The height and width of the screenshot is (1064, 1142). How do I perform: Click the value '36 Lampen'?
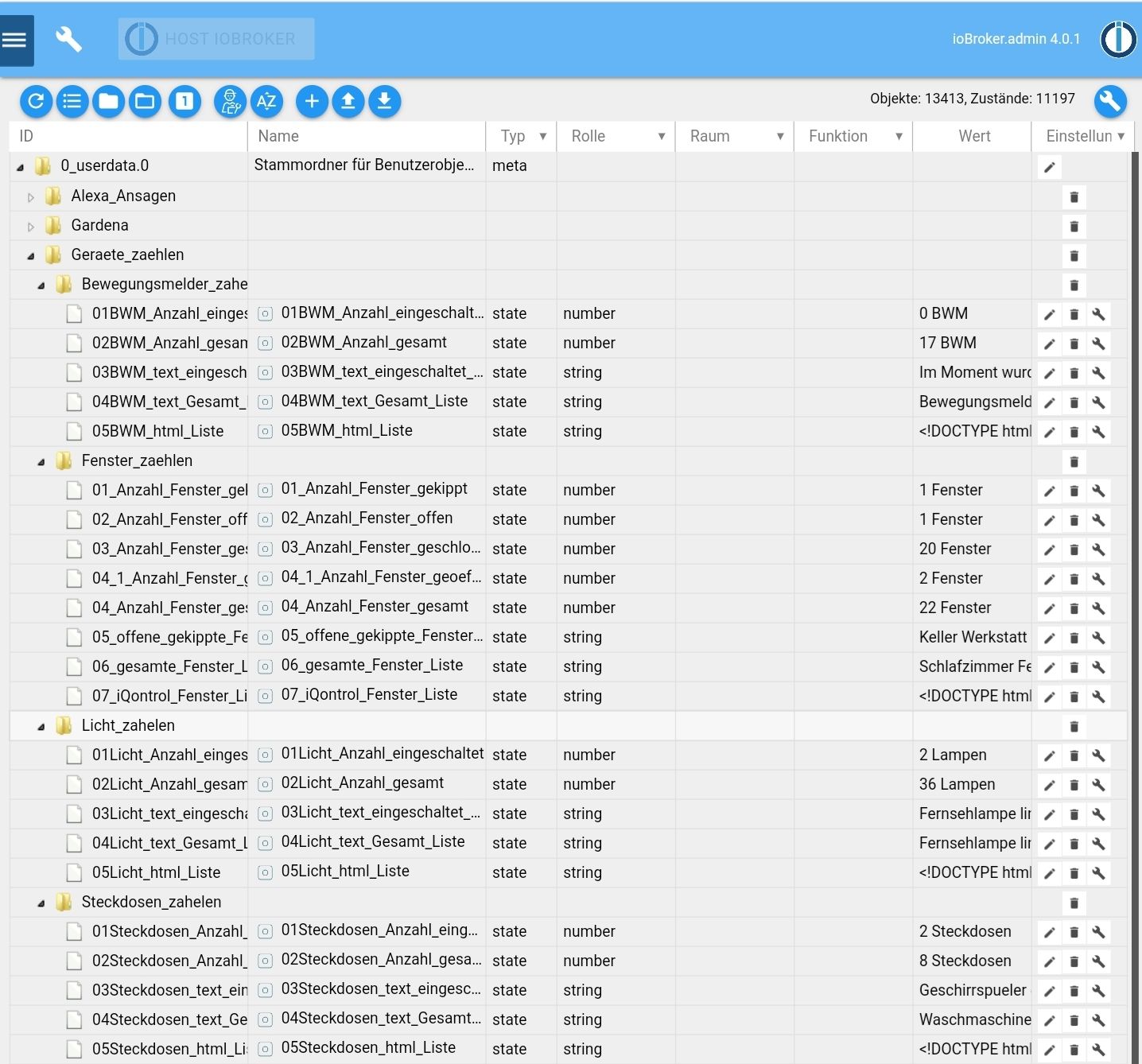957,784
